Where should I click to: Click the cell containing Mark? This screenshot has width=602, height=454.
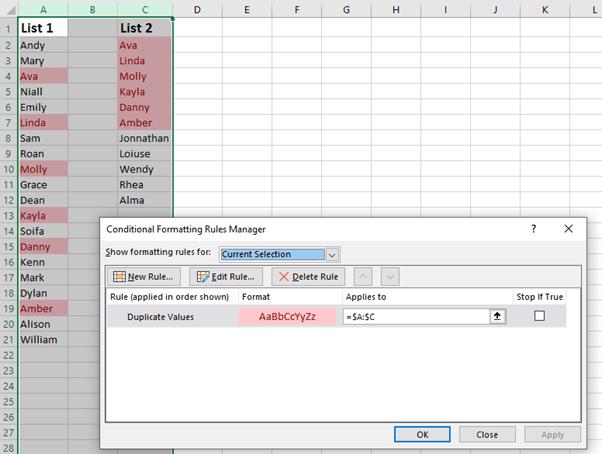[43, 277]
